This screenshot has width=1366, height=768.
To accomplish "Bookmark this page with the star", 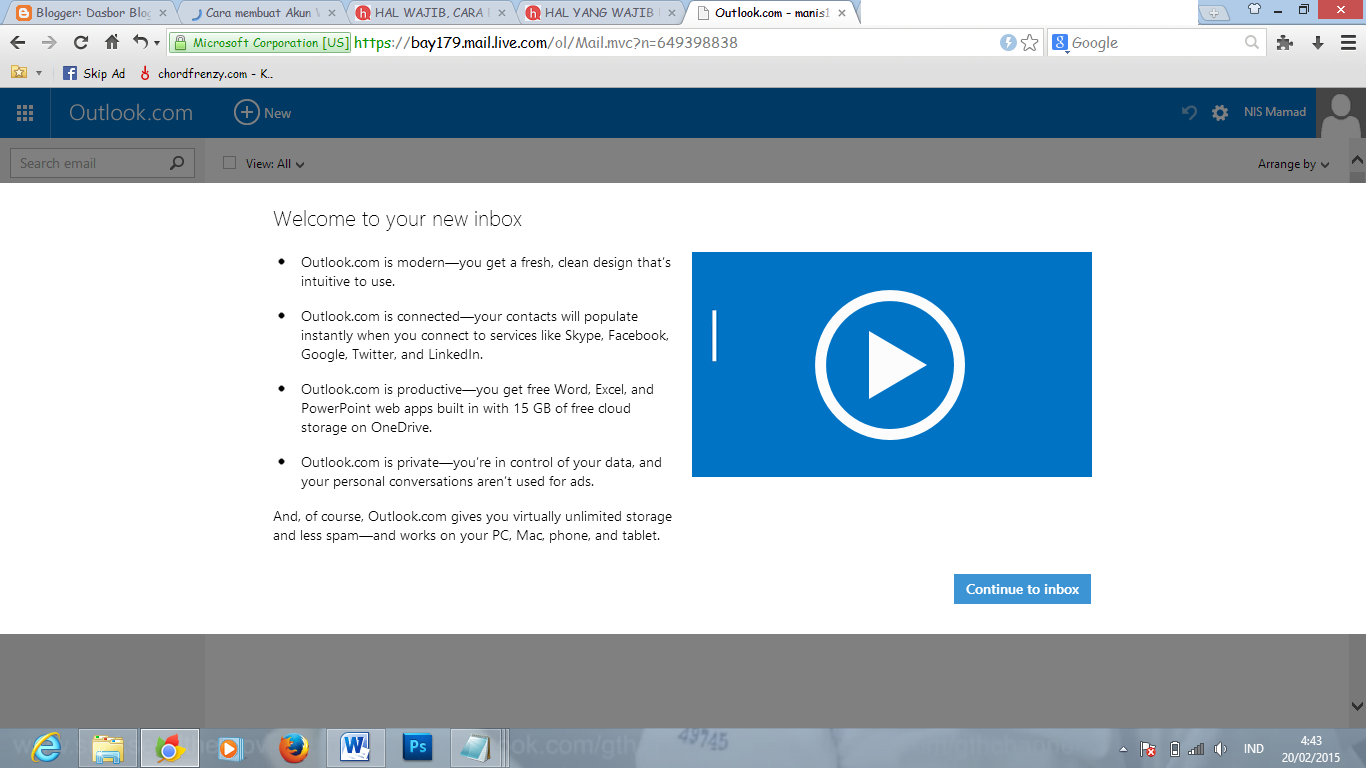I will (1030, 43).
